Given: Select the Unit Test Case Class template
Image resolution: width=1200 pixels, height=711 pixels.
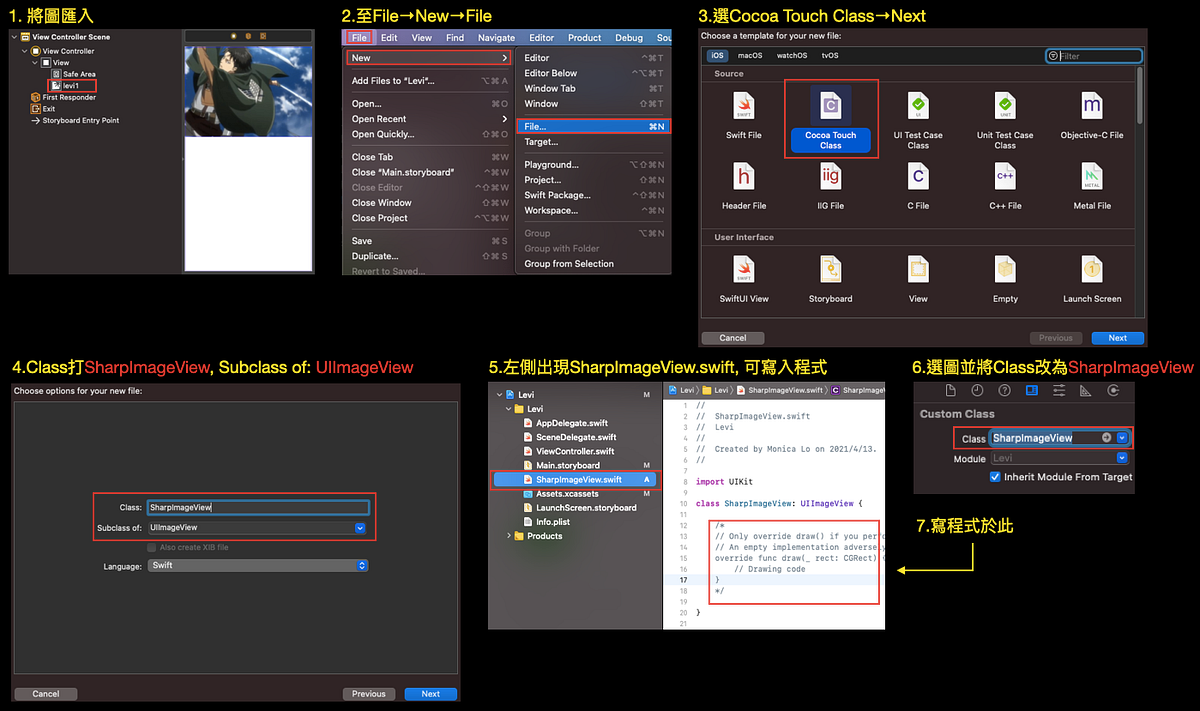Looking at the screenshot, I should 1004,106.
